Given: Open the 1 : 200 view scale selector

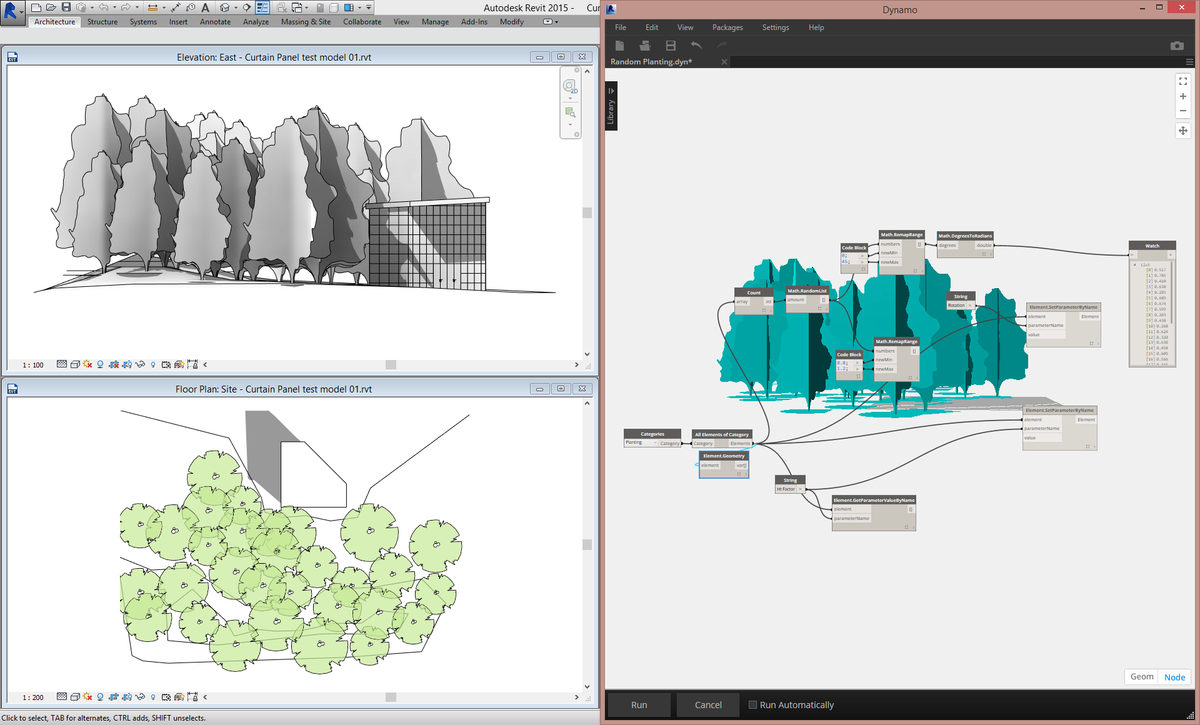Looking at the screenshot, I should coord(33,697).
